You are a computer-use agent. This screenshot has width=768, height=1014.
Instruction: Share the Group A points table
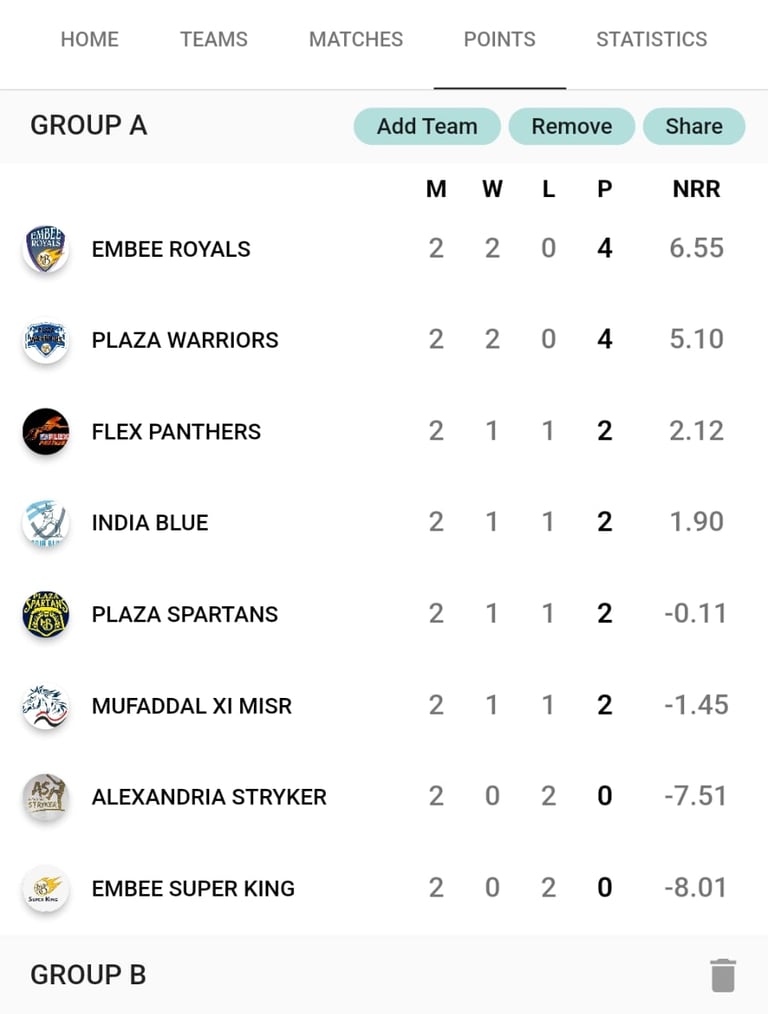pos(693,127)
